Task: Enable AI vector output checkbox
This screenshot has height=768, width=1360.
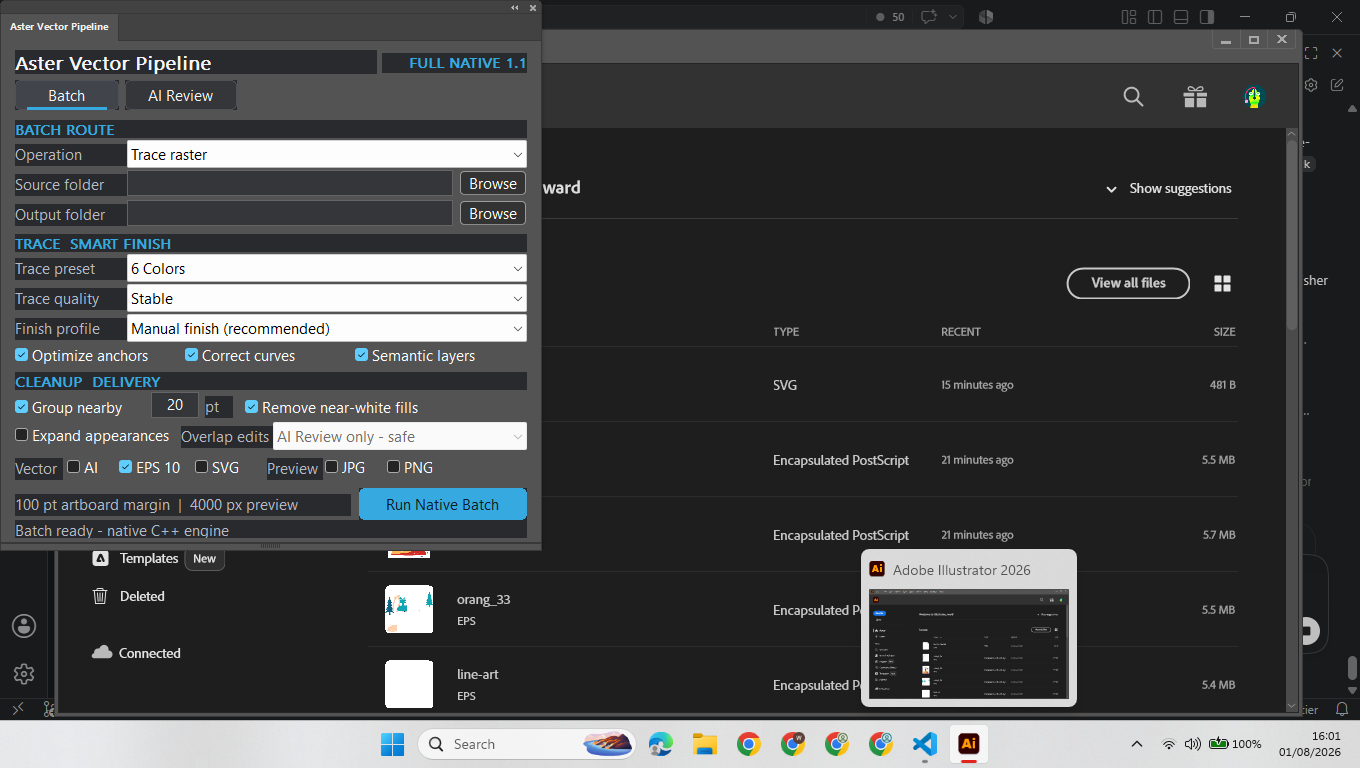Action: click(x=74, y=466)
